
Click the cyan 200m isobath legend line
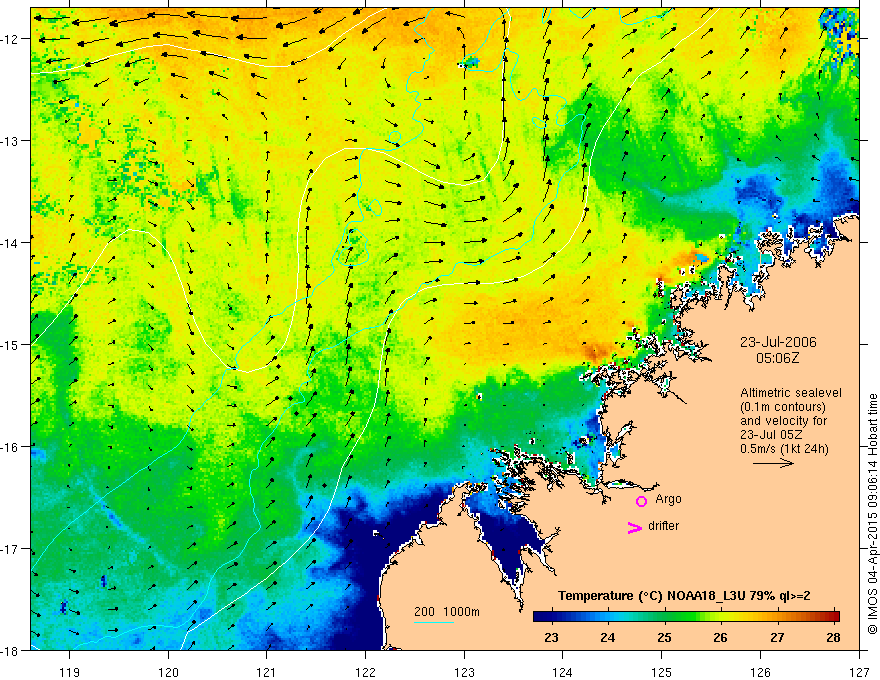click(x=434, y=622)
